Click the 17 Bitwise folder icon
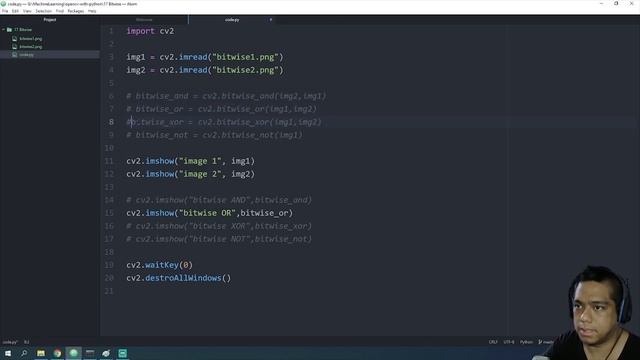The image size is (640, 360). [x=9, y=29]
